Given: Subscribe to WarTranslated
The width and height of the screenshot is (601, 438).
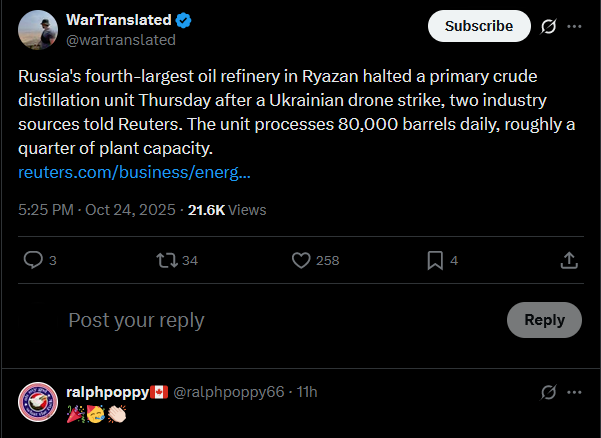Looking at the screenshot, I should click(479, 26).
